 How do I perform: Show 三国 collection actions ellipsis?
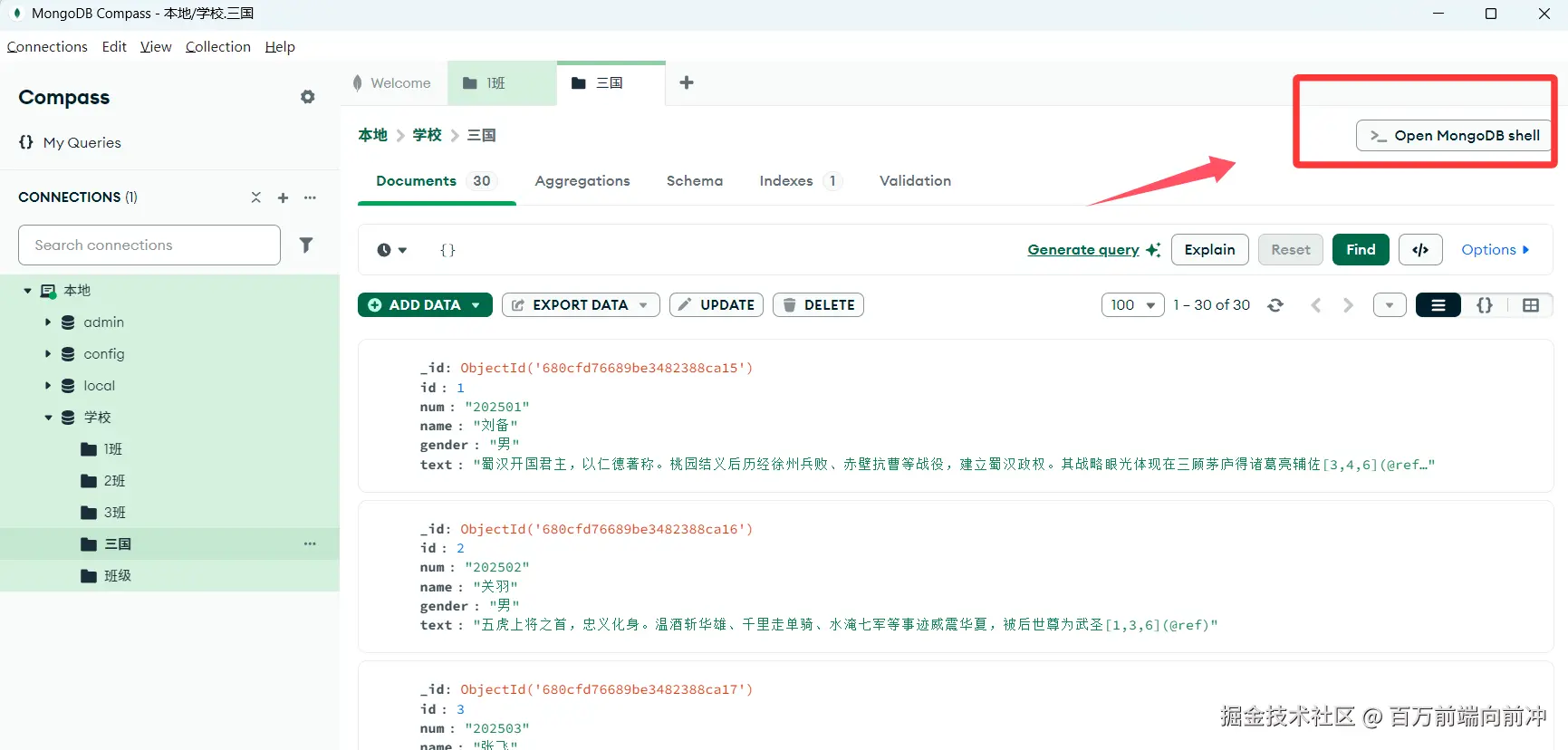310,543
